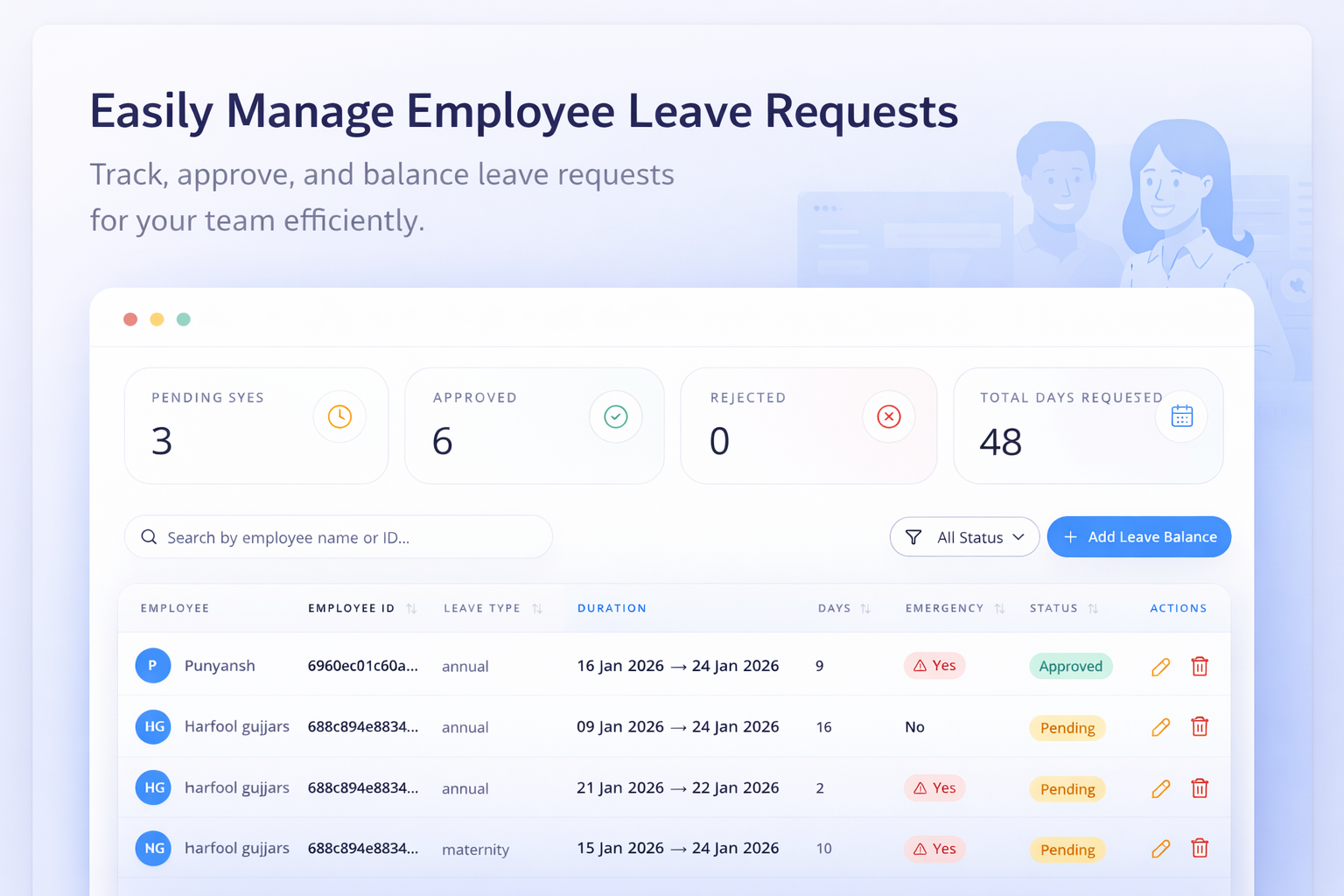Click the clock icon in Pending card
Viewport: 1344px width, 896px height.
point(339,416)
